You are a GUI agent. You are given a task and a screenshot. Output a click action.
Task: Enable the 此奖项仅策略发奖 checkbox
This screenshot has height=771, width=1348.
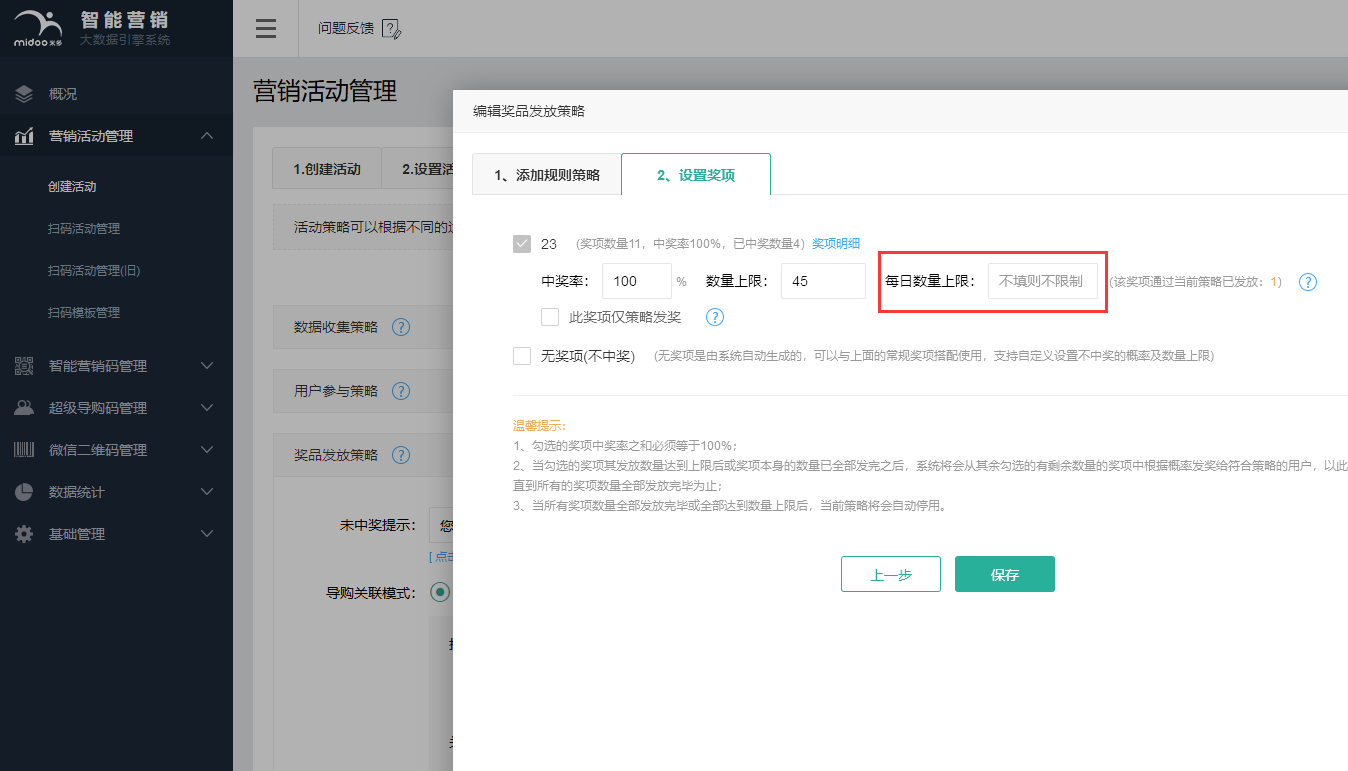[x=550, y=317]
